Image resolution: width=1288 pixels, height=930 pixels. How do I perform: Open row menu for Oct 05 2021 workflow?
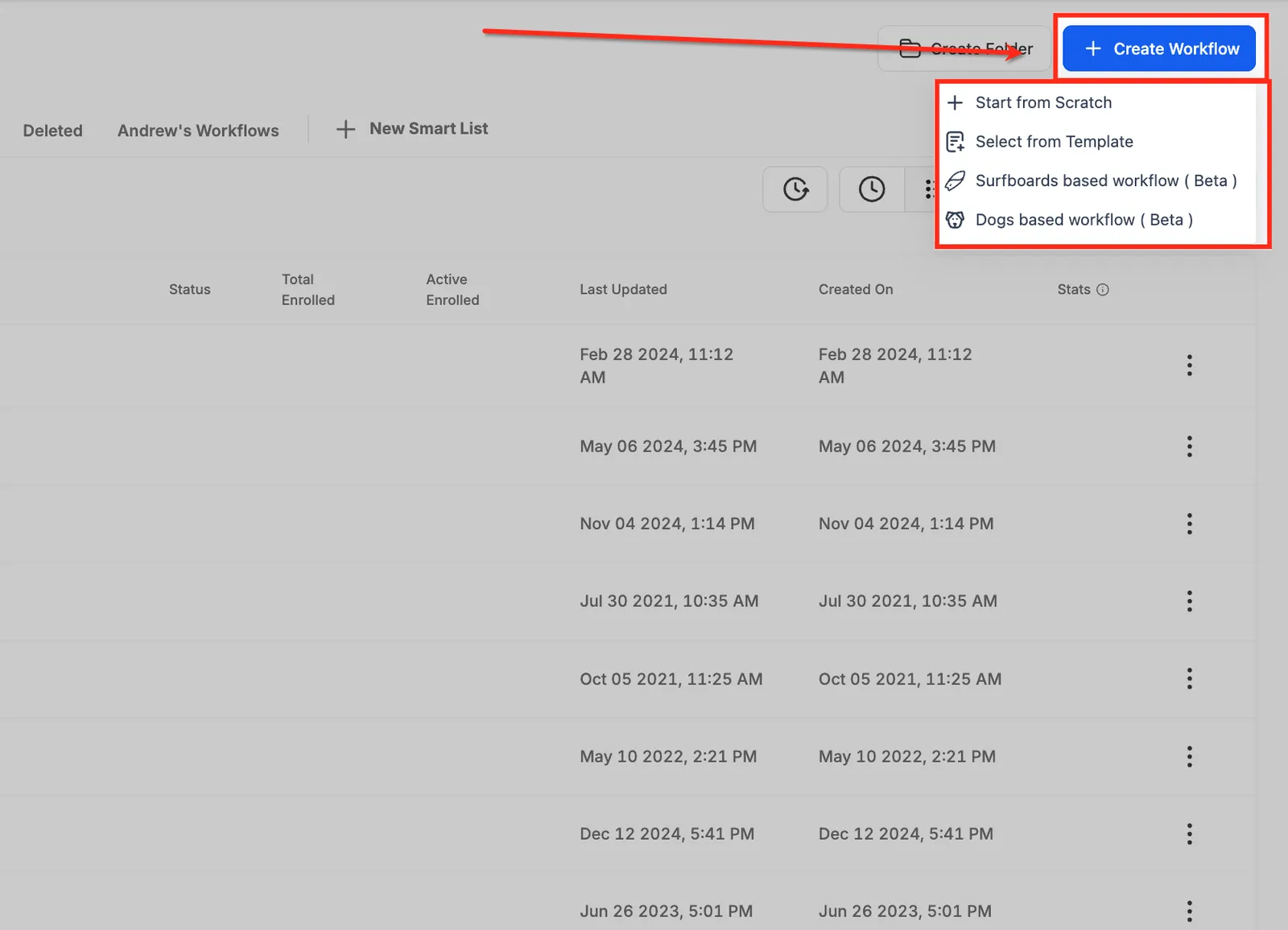click(x=1189, y=679)
